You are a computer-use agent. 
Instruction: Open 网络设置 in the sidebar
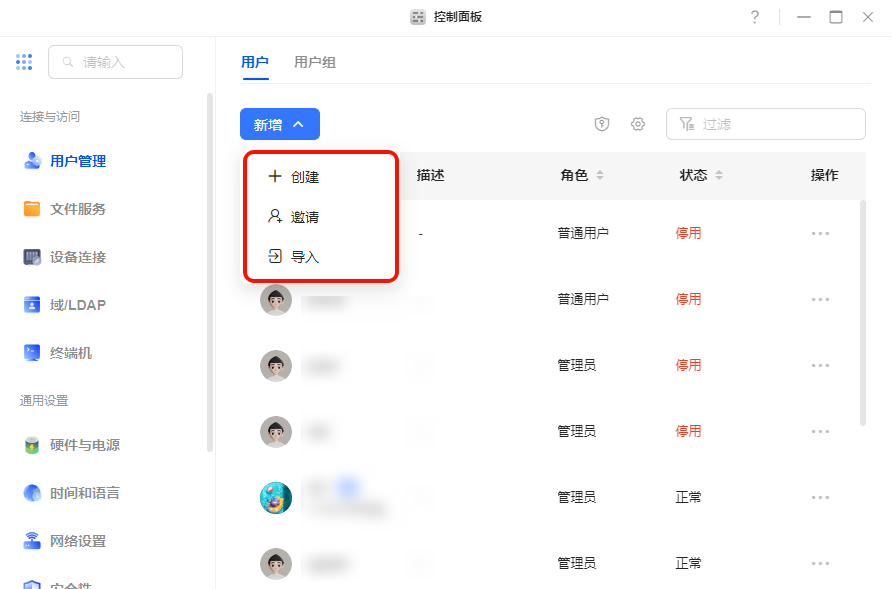pos(77,541)
